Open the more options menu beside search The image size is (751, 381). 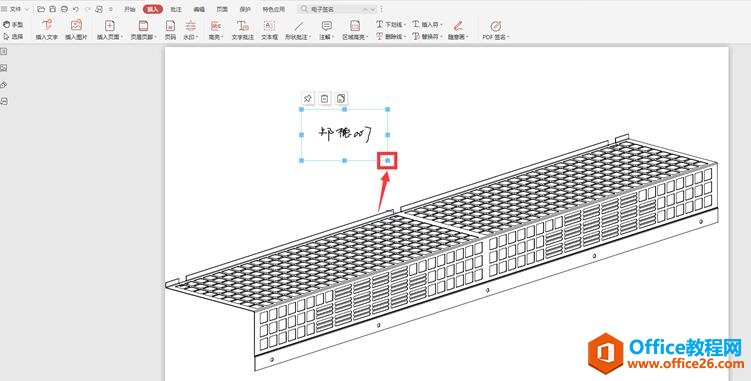coord(382,9)
